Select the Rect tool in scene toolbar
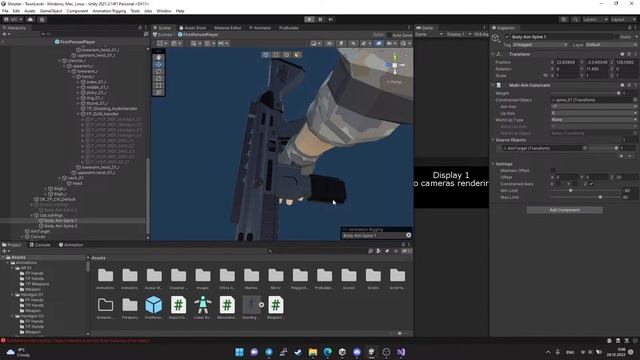This screenshot has width=640, height=360. coord(159,85)
